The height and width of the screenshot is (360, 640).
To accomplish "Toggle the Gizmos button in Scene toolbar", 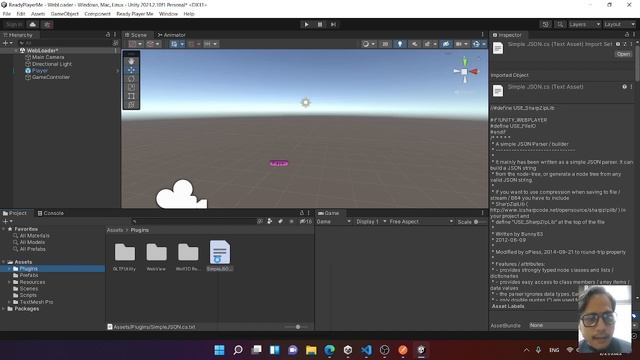I will point(476,44).
